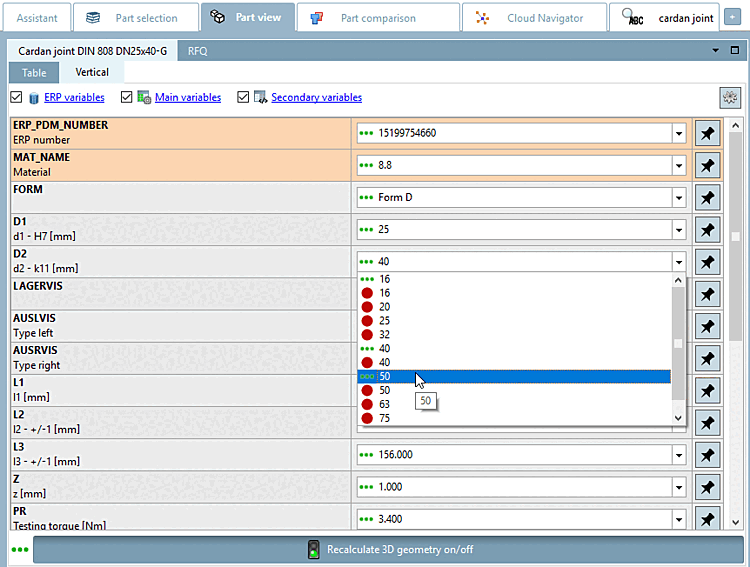Click Recalculate 3D geometry on/off button
The width and height of the screenshot is (750, 567).
388,549
